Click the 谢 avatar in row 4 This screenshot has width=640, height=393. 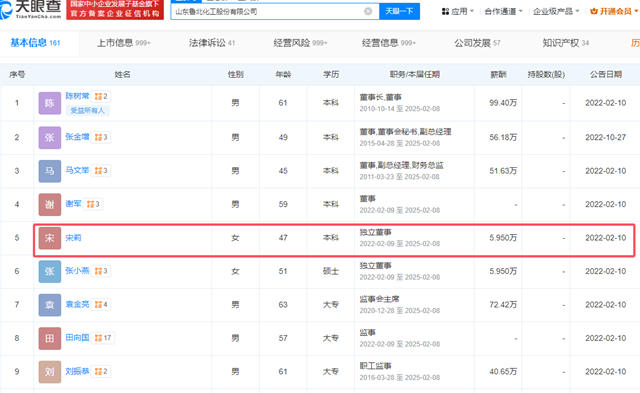[50, 204]
